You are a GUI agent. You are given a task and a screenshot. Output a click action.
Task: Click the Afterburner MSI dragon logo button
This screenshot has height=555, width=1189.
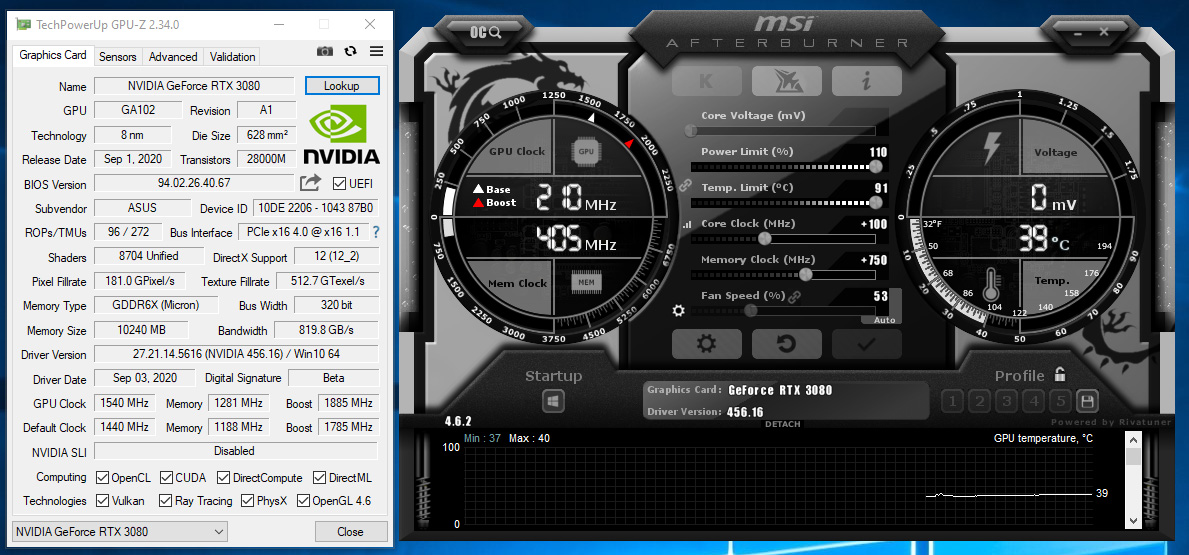pos(786,81)
